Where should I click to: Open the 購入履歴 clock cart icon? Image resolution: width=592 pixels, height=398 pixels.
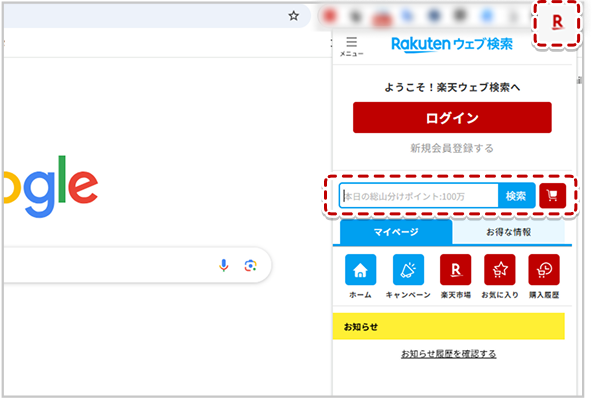(544, 270)
